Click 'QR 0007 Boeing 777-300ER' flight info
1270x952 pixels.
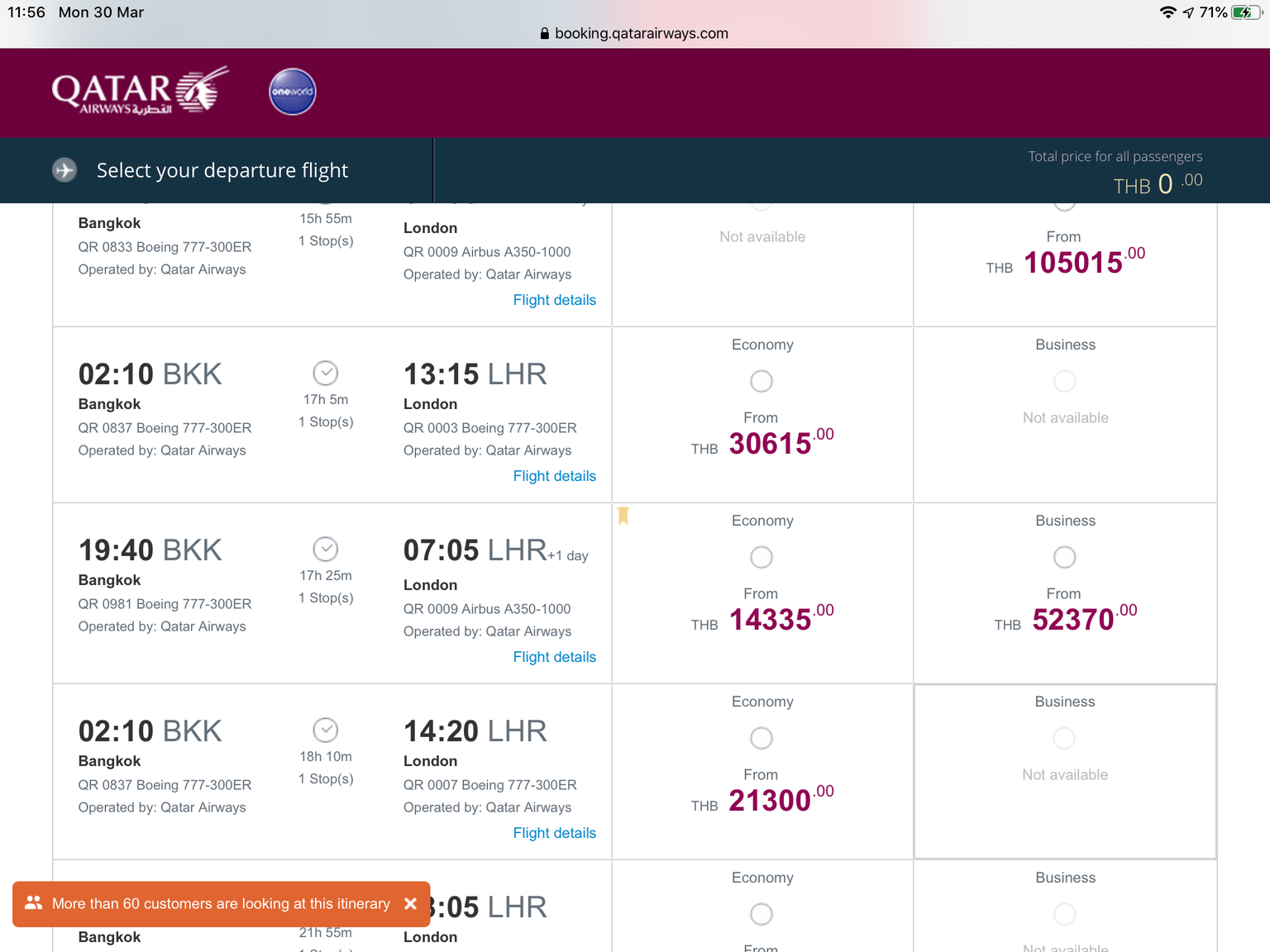(x=490, y=785)
